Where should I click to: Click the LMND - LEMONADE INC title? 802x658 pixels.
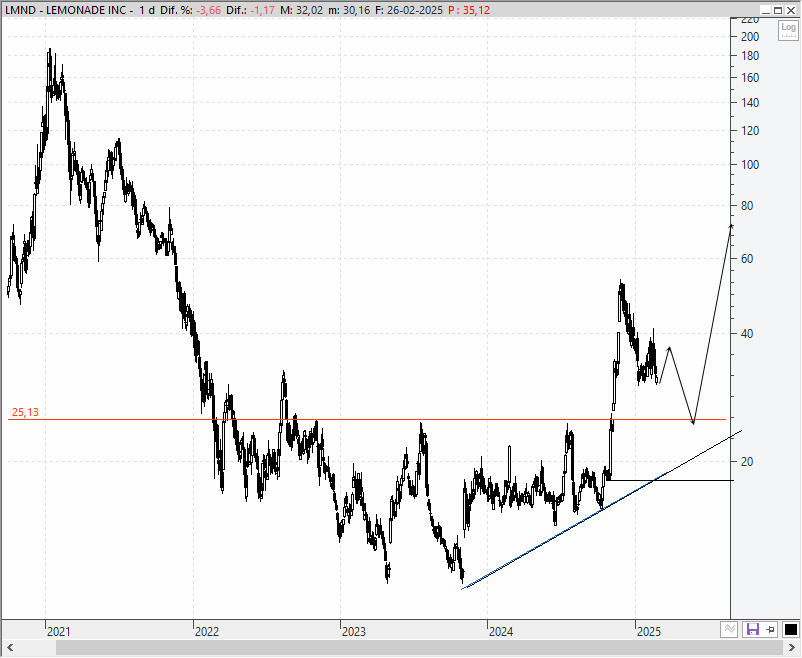[65, 10]
